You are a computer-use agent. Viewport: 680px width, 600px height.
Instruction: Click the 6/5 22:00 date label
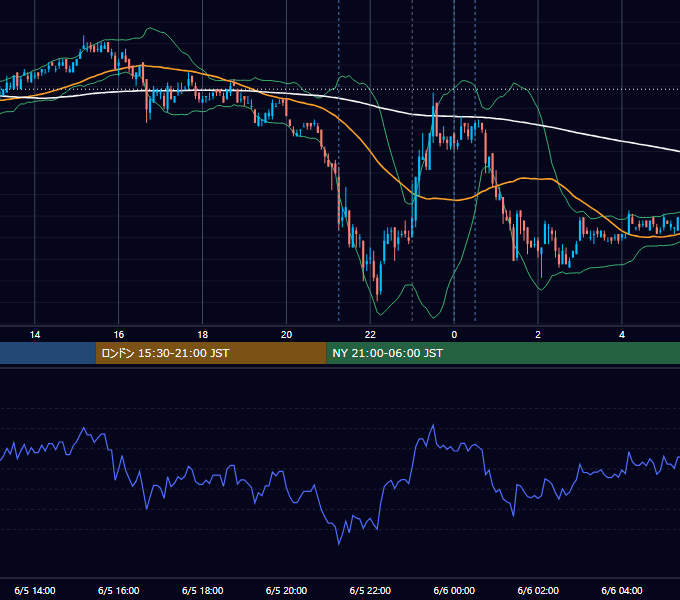370,590
